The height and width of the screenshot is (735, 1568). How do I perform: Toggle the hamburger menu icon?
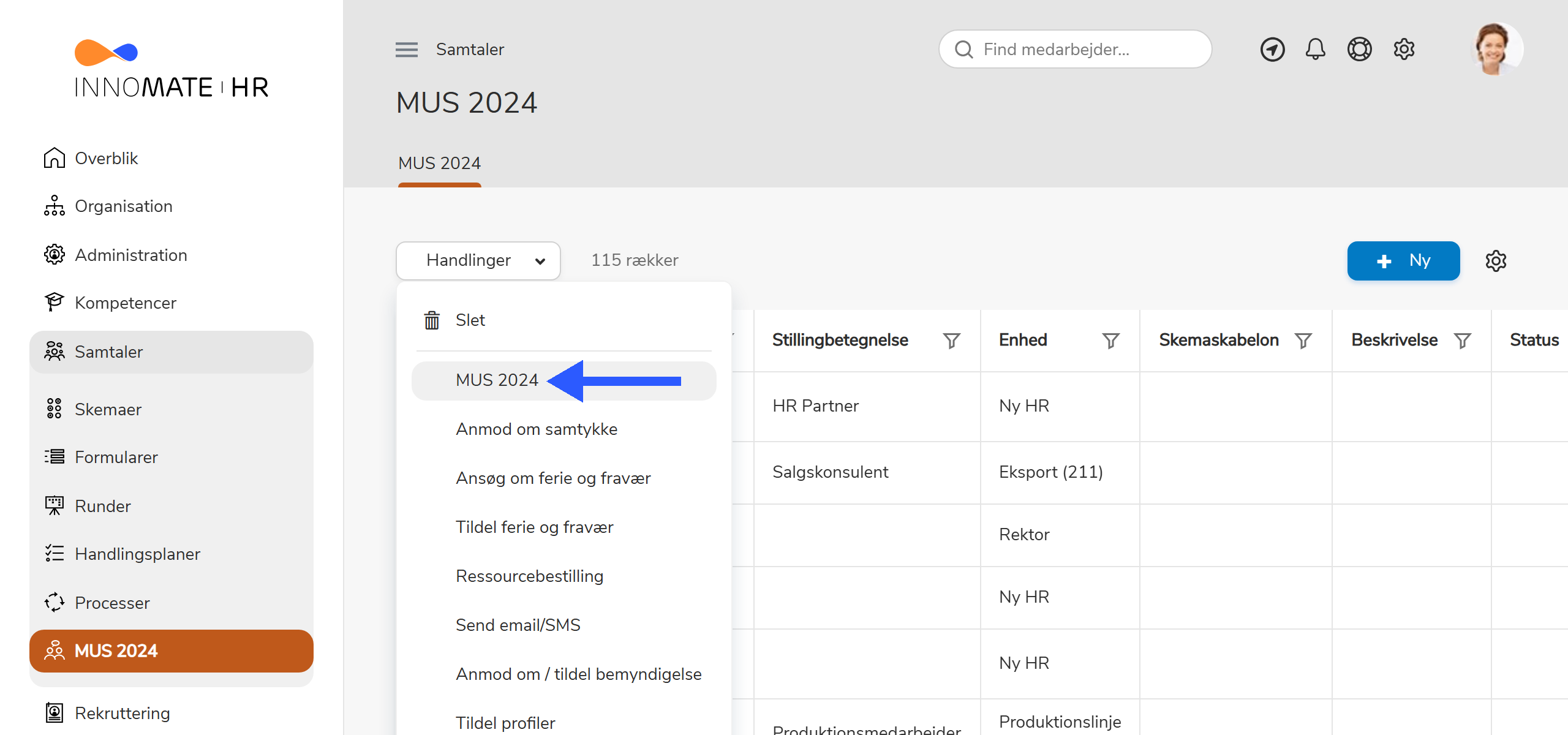pos(407,50)
